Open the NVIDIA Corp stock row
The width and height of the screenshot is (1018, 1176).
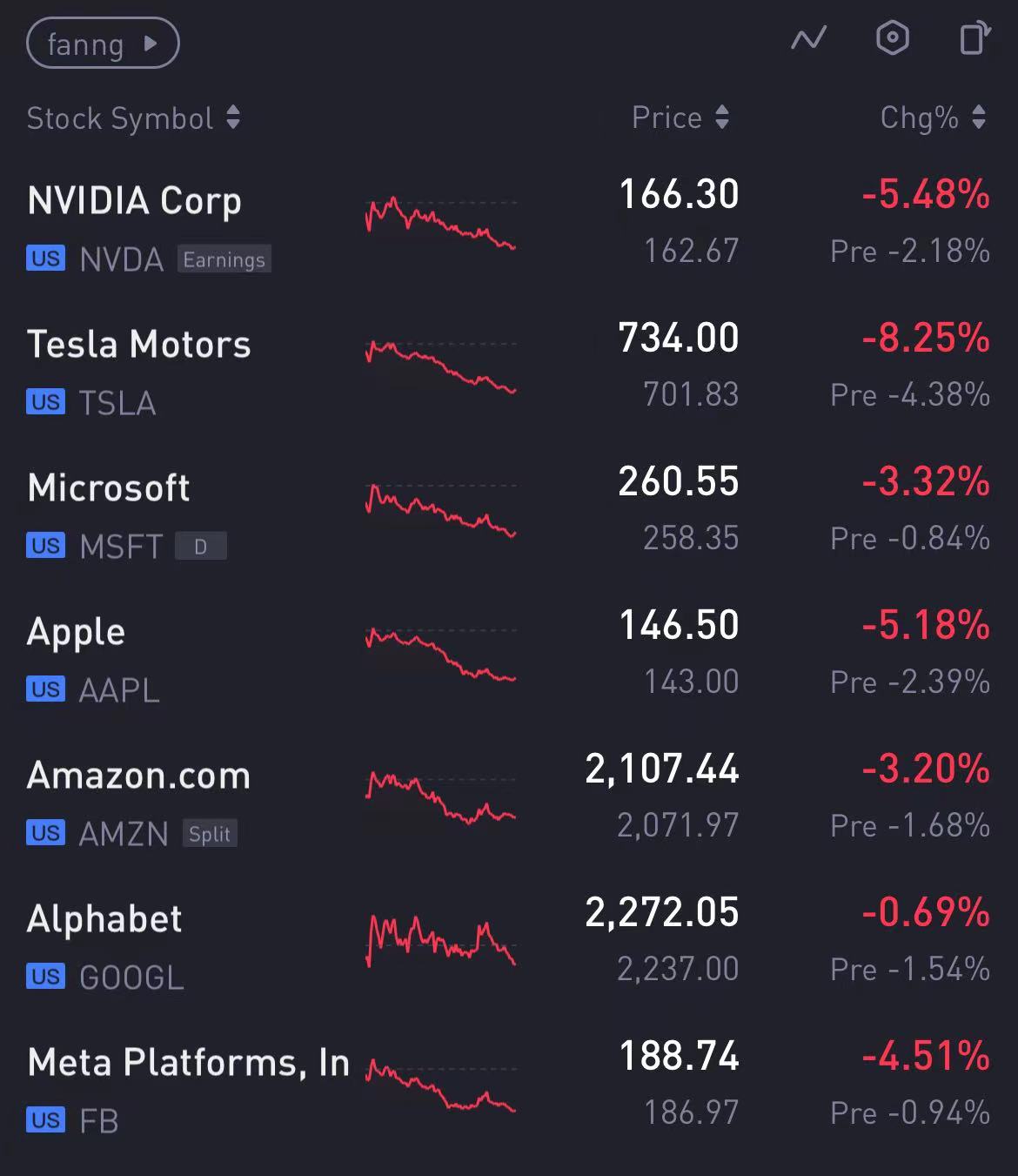[x=135, y=201]
